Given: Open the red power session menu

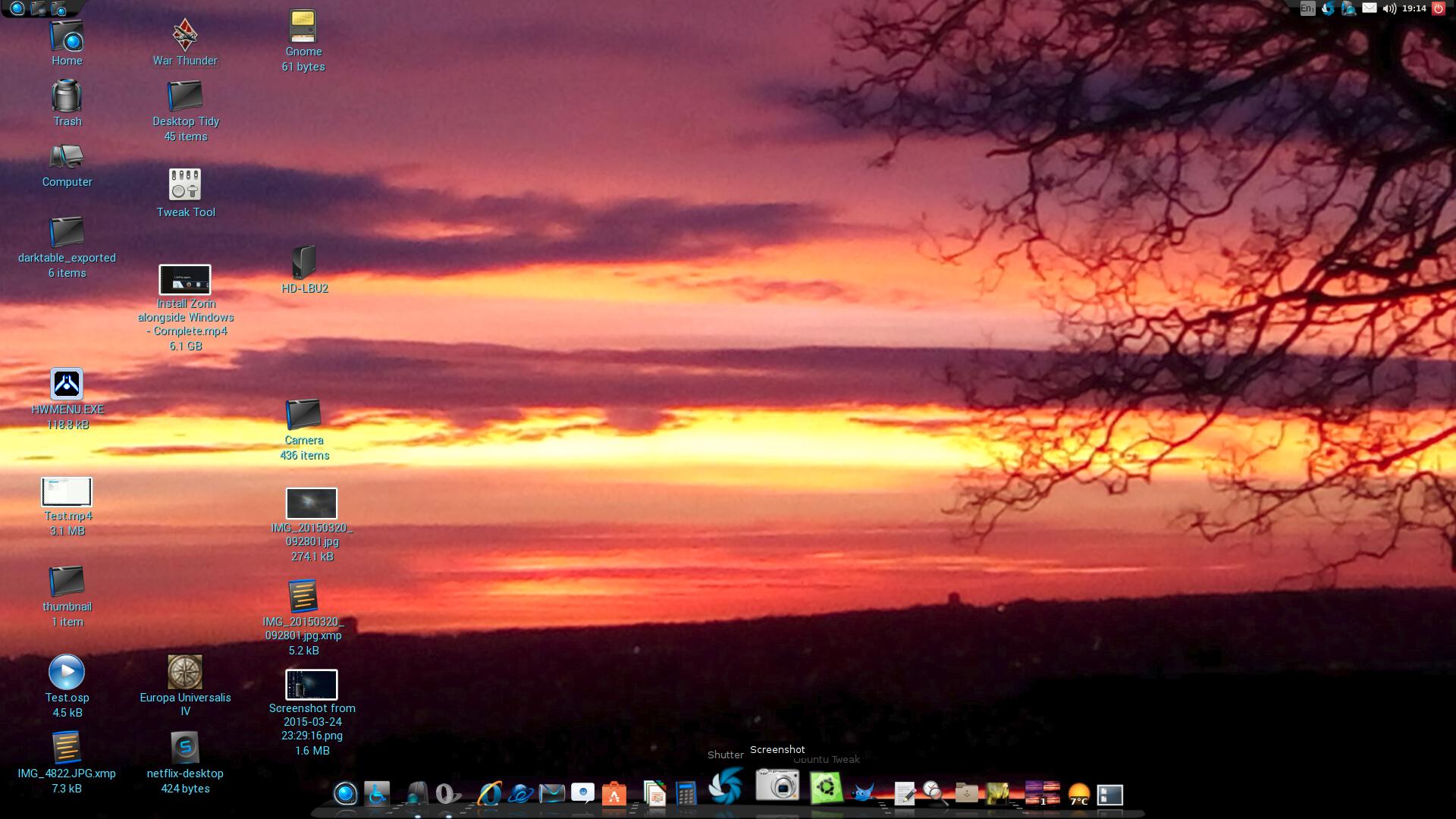Looking at the screenshot, I should pyautogui.click(x=1438, y=9).
